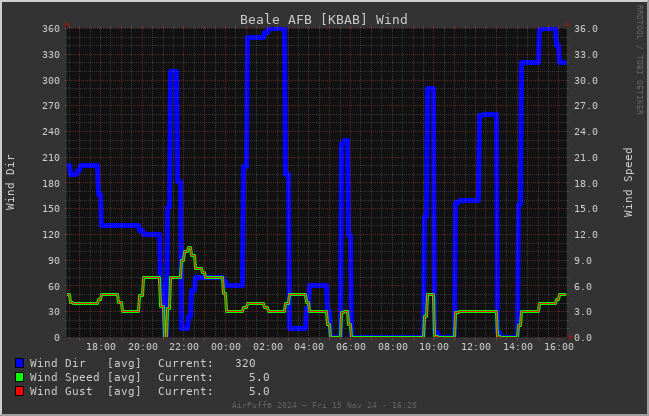Click the Wind Speed current value 5.0

pyautogui.click(x=260, y=378)
